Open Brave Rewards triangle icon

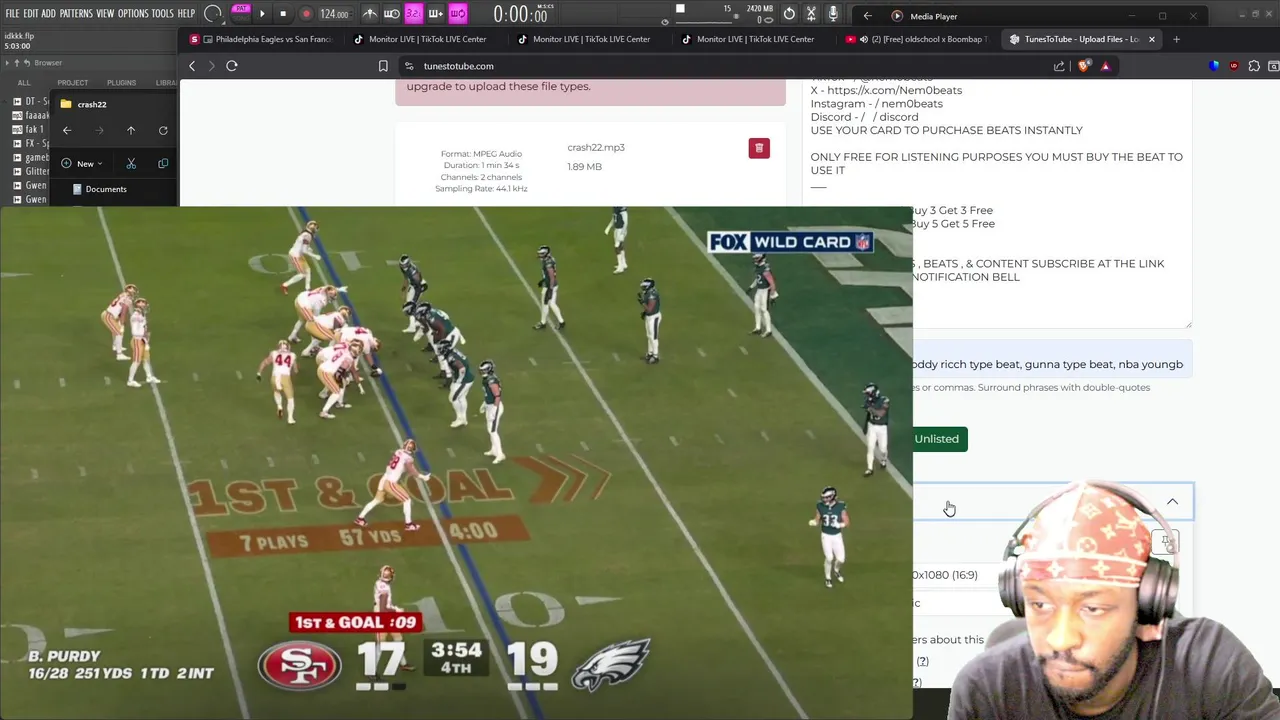[x=1105, y=66]
